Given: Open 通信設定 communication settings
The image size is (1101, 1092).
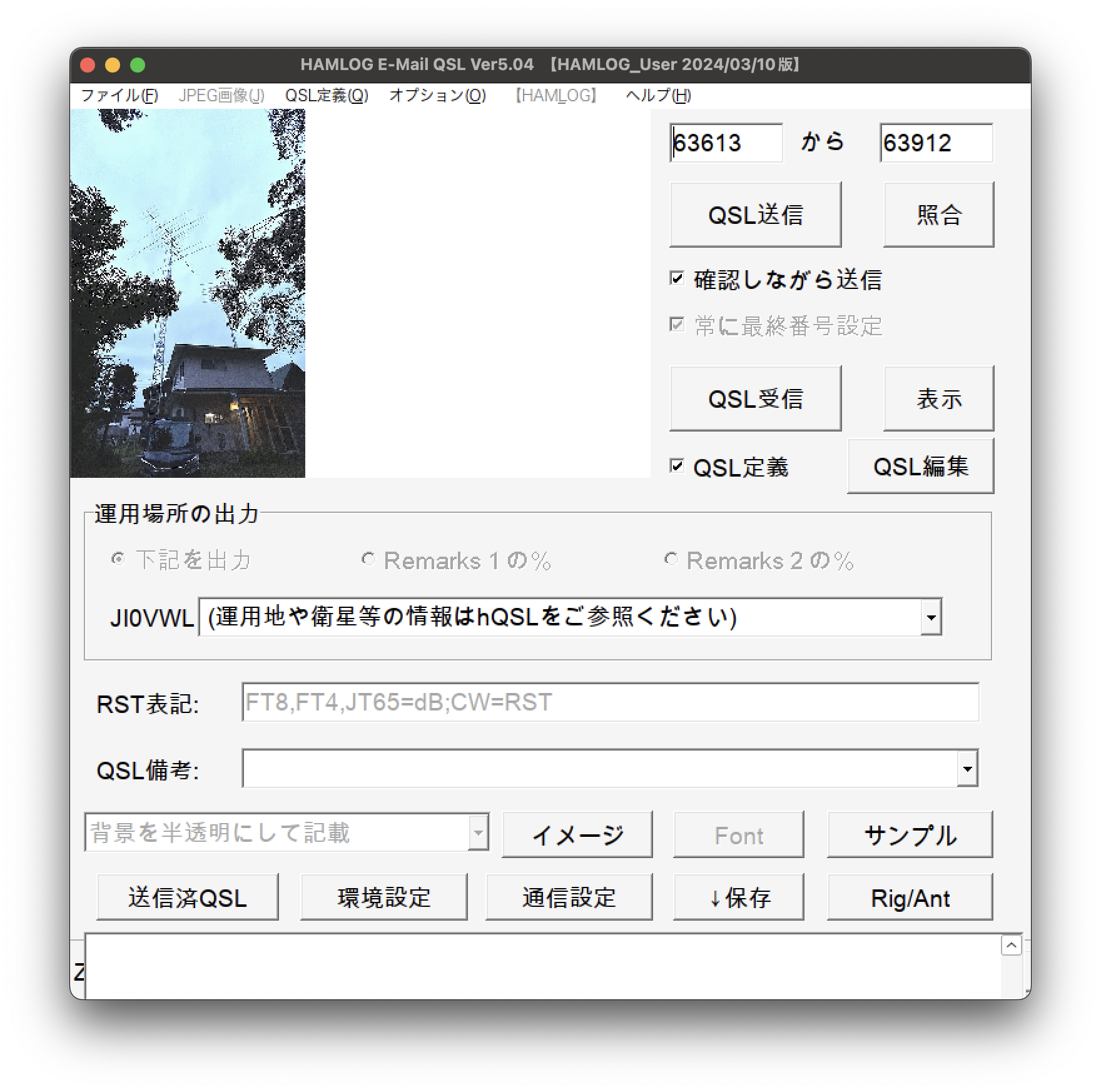Looking at the screenshot, I should click(569, 896).
